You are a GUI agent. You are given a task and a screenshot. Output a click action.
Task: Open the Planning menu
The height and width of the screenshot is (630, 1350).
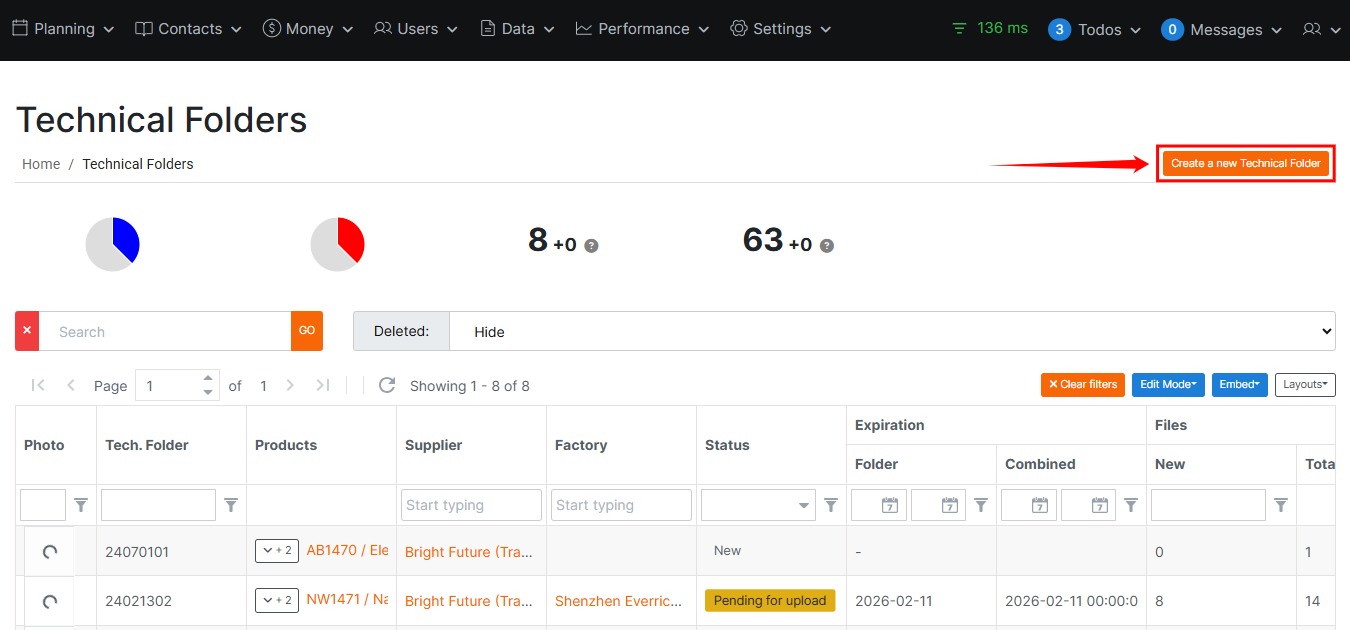pos(63,29)
